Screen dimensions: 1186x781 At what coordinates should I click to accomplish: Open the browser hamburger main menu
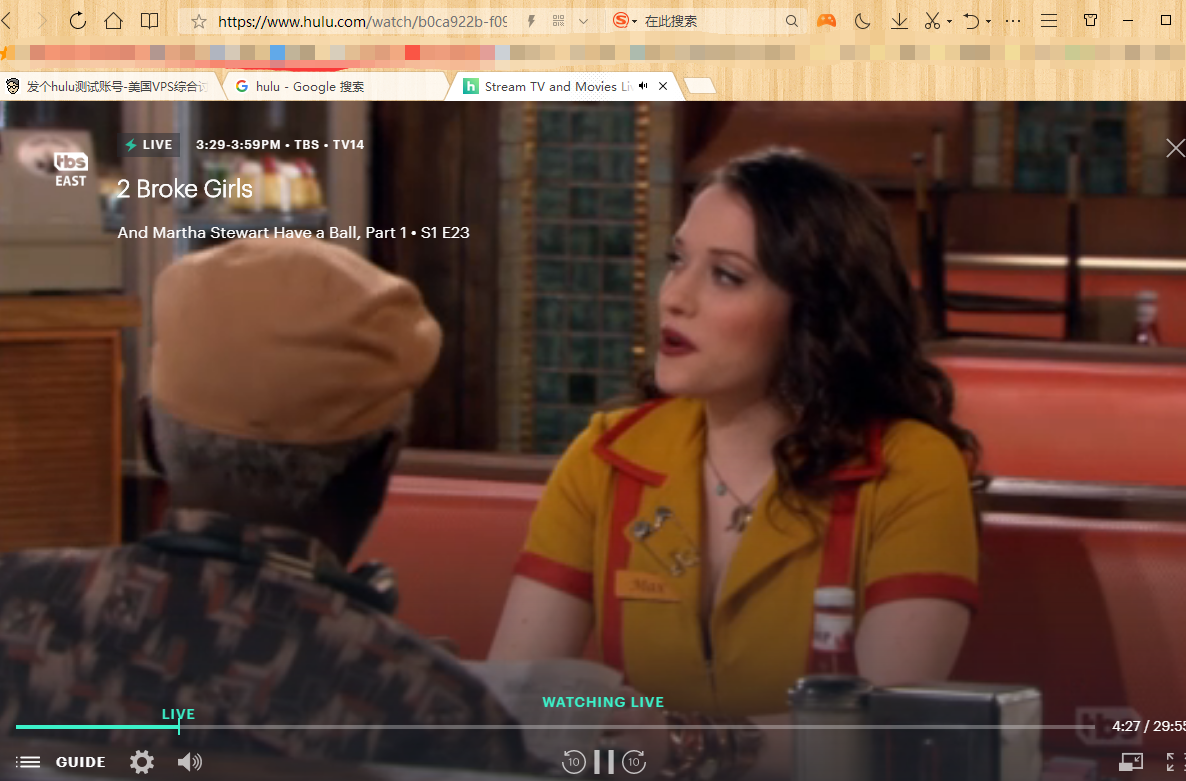point(1048,21)
